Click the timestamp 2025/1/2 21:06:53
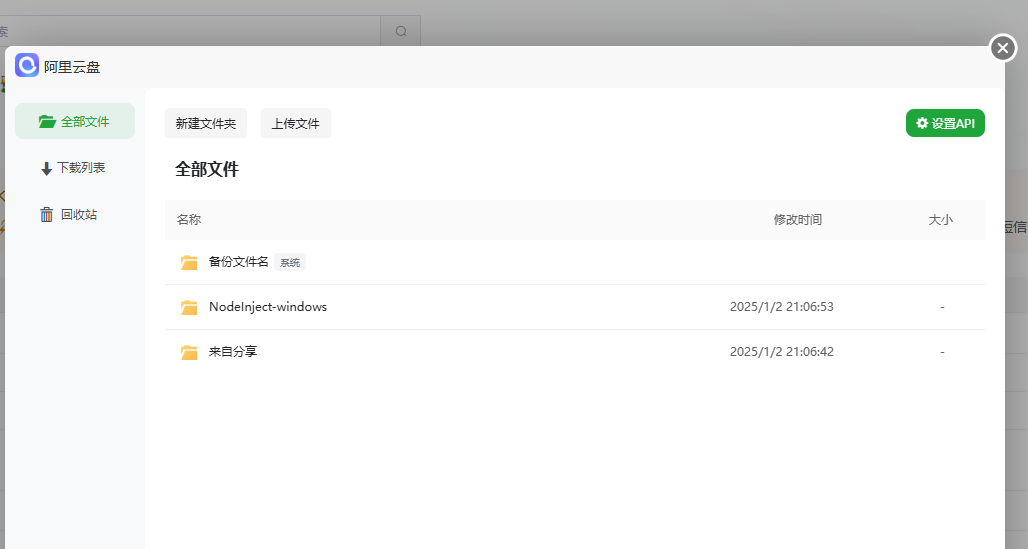Screen dimensions: 1028x549 tap(781, 307)
